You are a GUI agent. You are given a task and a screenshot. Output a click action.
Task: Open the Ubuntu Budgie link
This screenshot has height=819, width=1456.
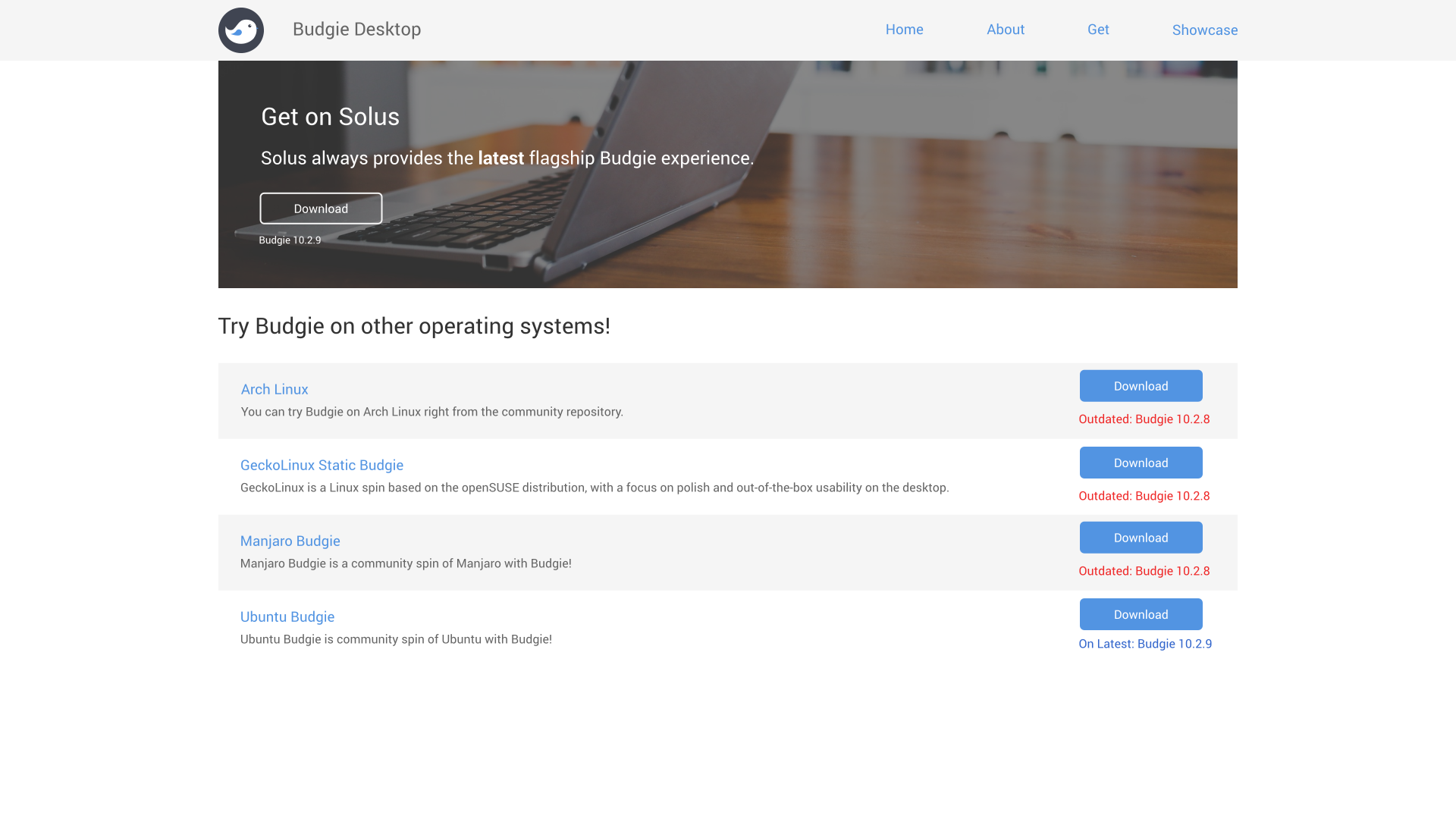(287, 617)
